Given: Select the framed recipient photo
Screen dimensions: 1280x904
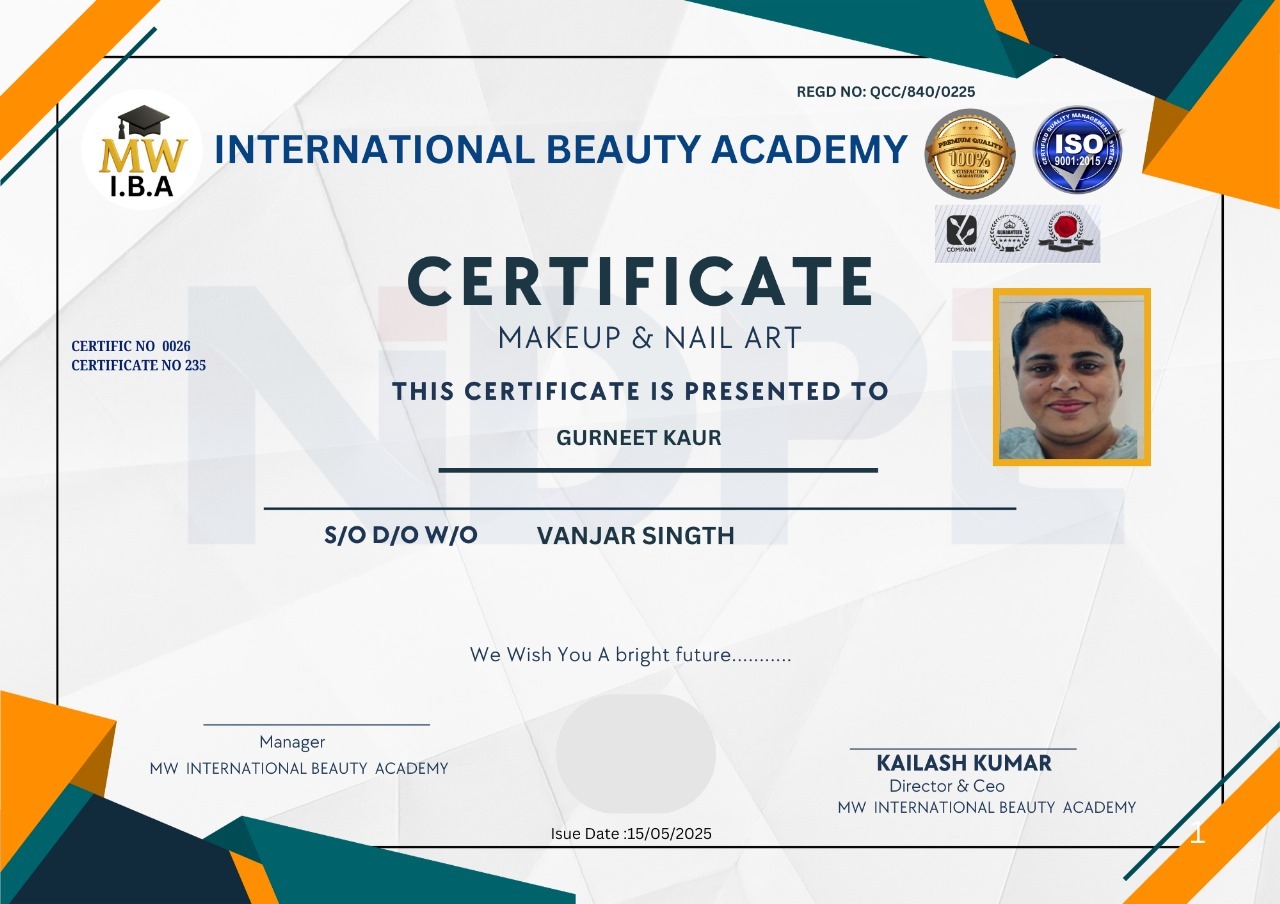Looking at the screenshot, I should 1071,377.
